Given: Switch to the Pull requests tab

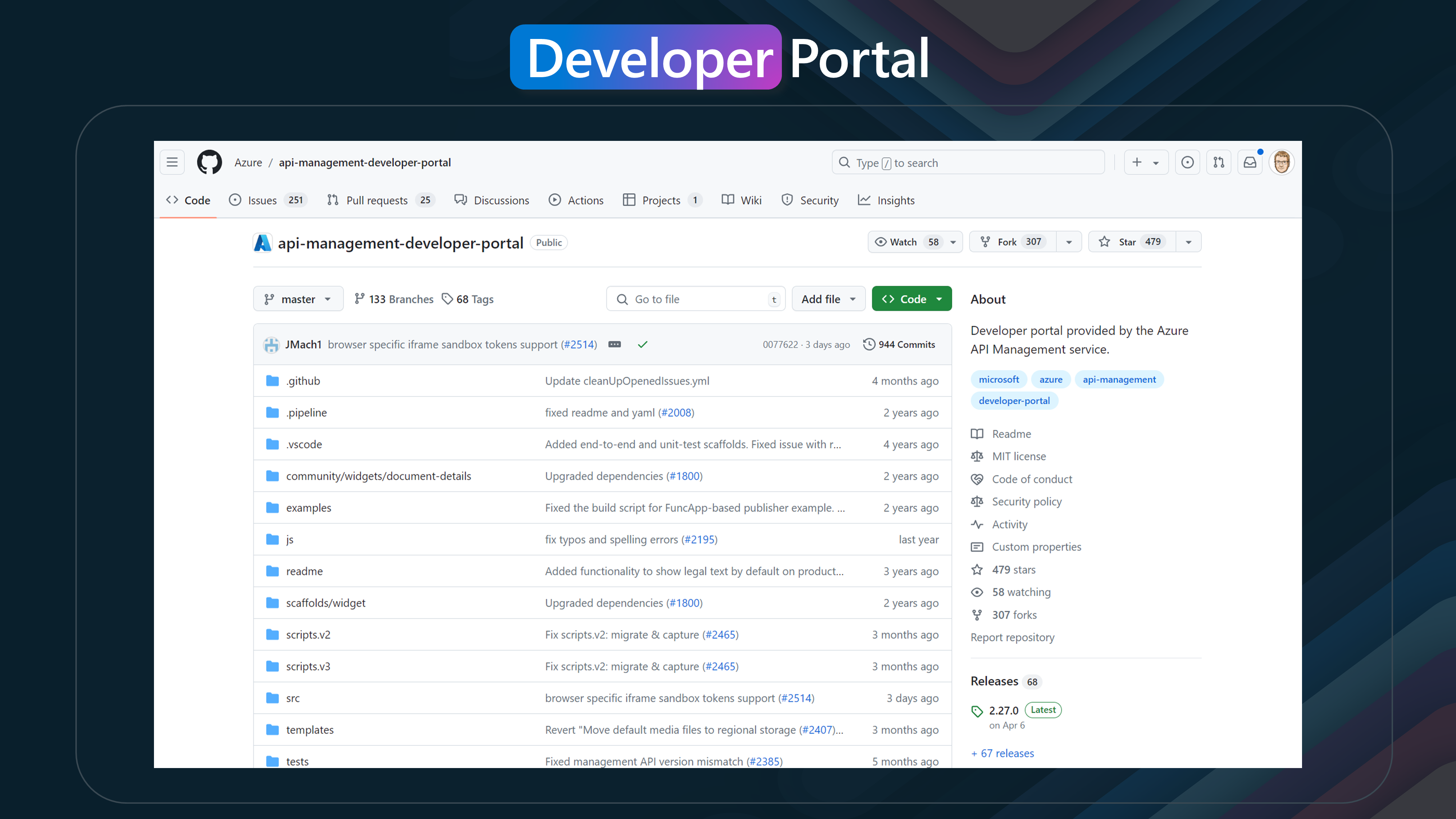Looking at the screenshot, I should [x=380, y=200].
